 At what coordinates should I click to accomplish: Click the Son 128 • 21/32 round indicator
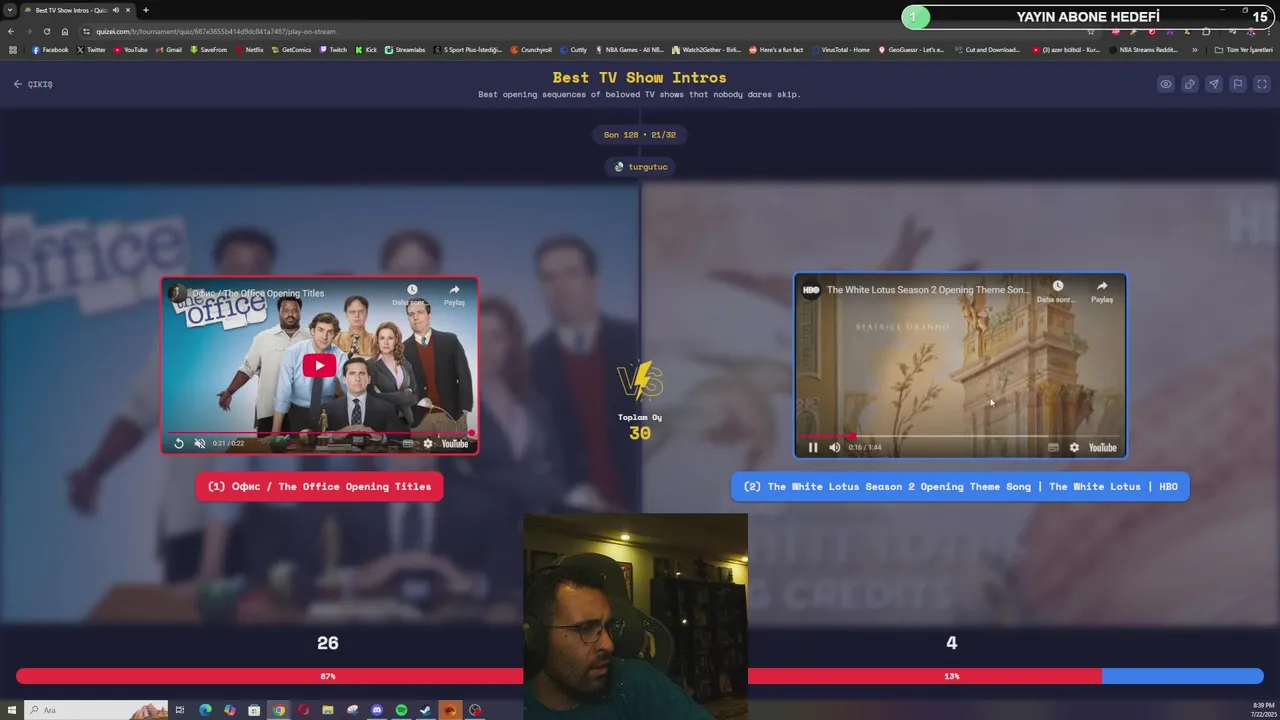click(640, 135)
